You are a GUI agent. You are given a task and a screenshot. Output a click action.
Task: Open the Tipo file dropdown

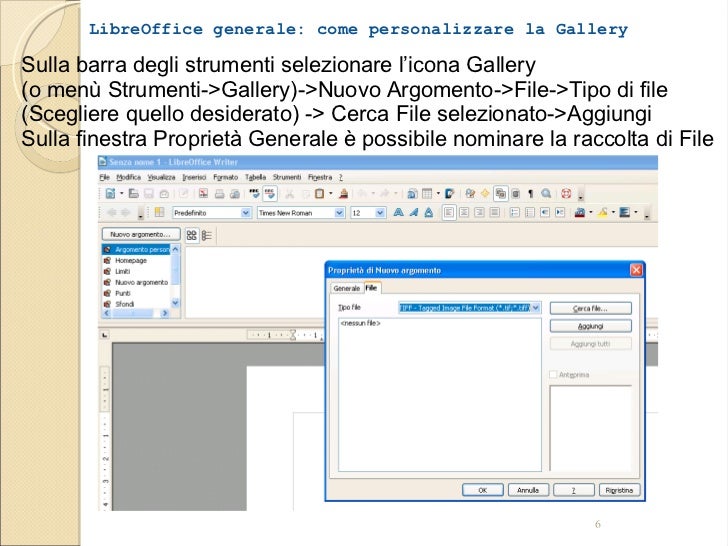(x=536, y=307)
